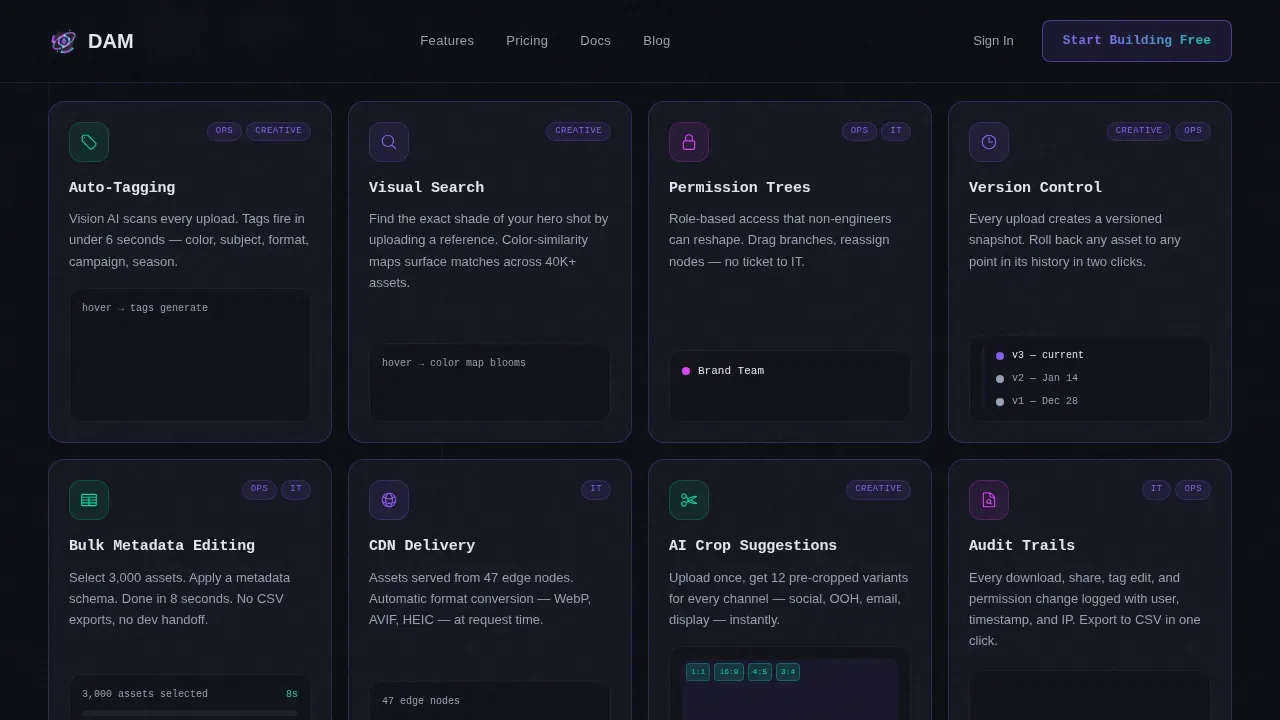
Task: Click the CREATIVE tag on AI Crop Suggestions card
Action: point(878,489)
